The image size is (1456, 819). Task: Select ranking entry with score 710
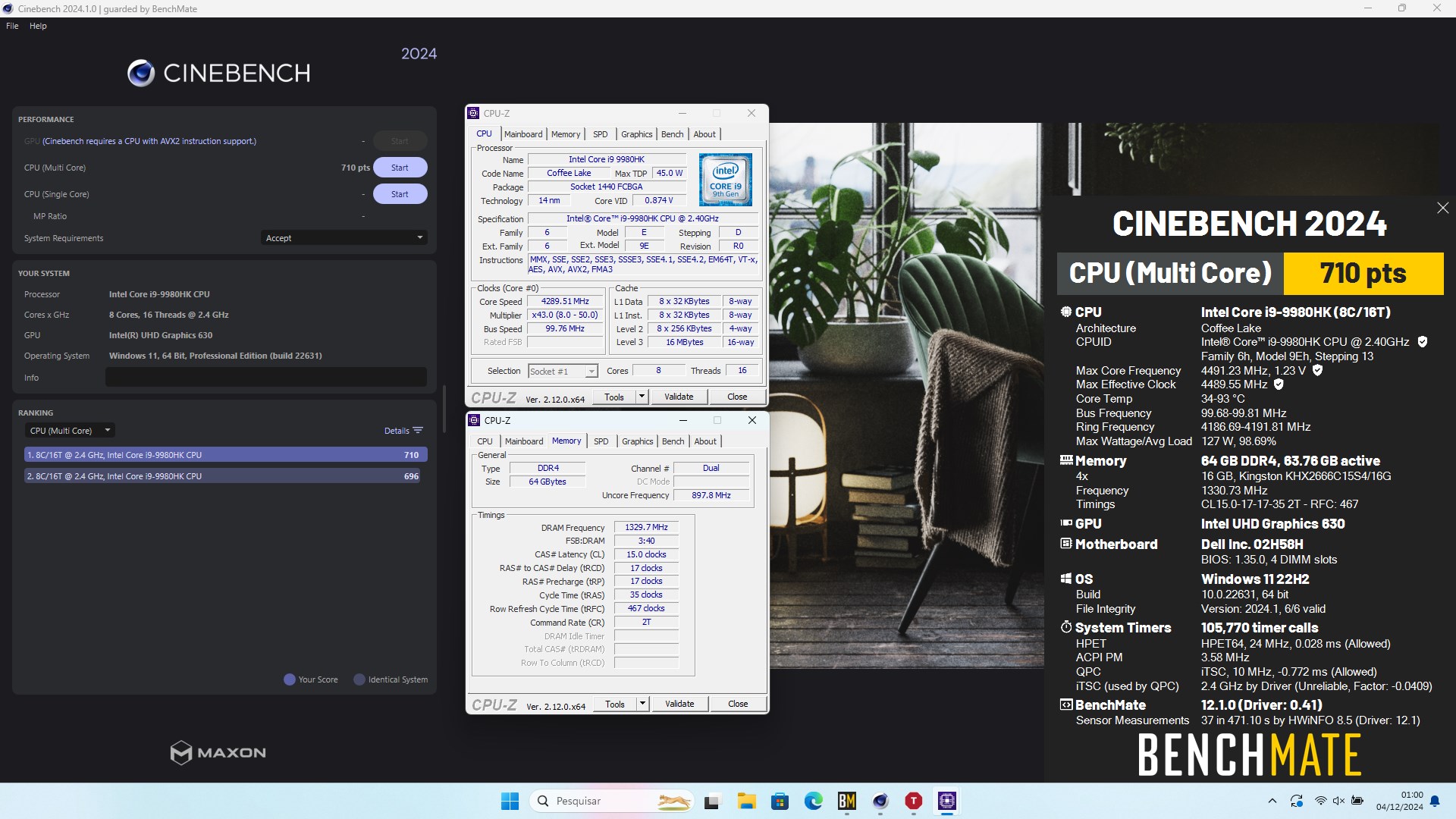click(225, 455)
